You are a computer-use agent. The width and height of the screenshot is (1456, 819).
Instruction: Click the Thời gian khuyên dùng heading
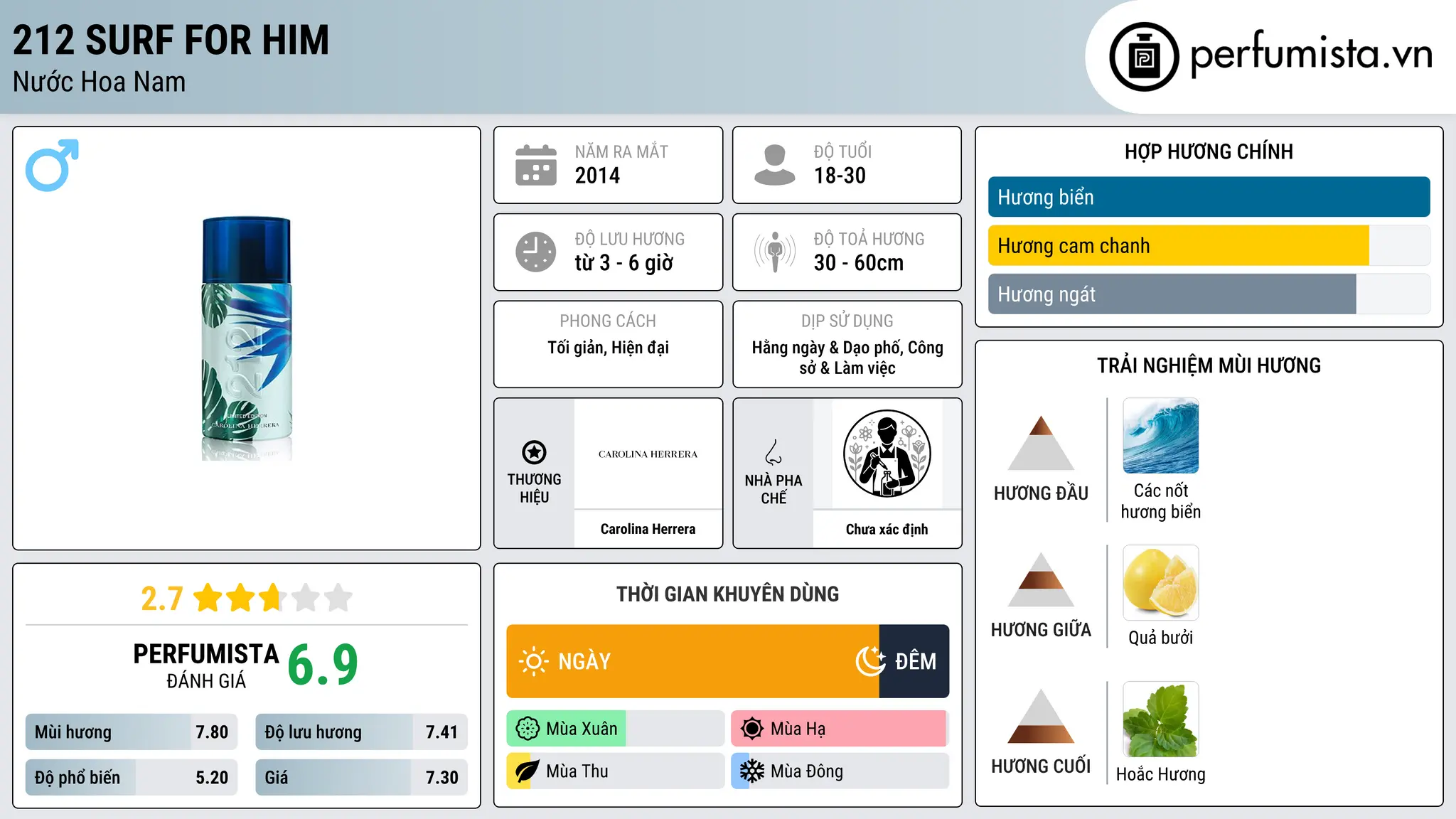(727, 594)
